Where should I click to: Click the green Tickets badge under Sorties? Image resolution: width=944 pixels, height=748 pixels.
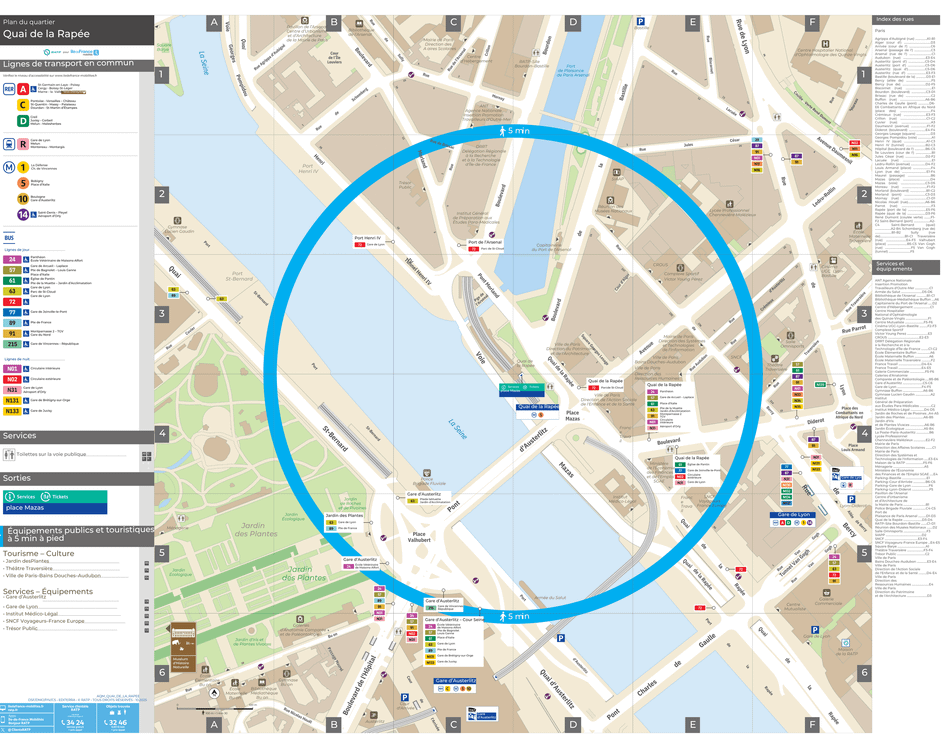click(x=53, y=497)
